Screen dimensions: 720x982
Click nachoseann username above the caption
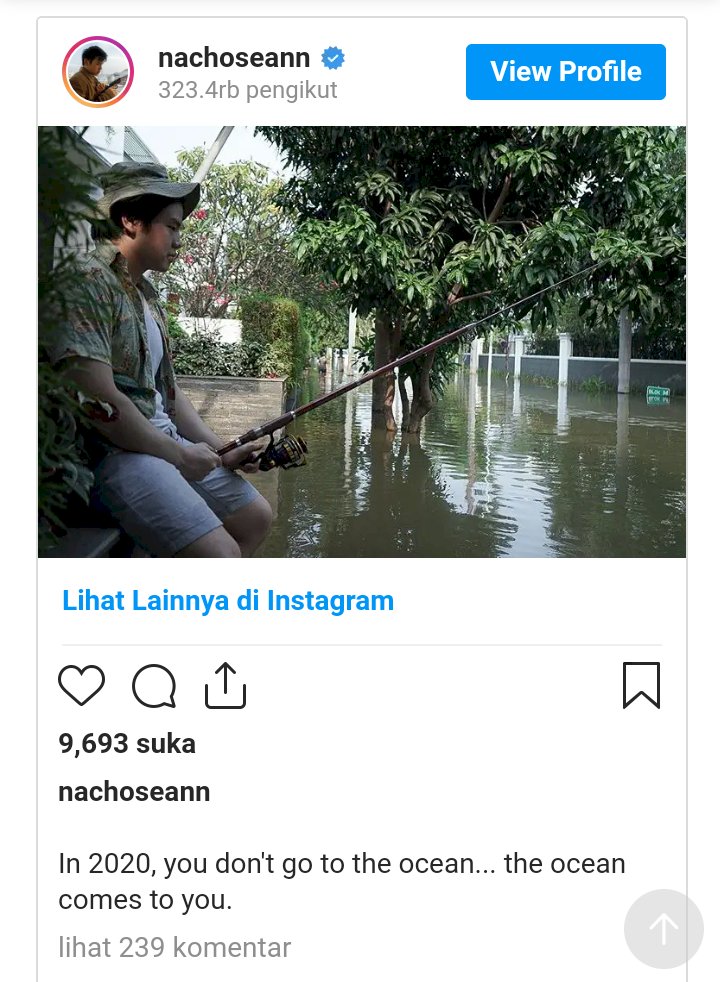[x=134, y=792]
